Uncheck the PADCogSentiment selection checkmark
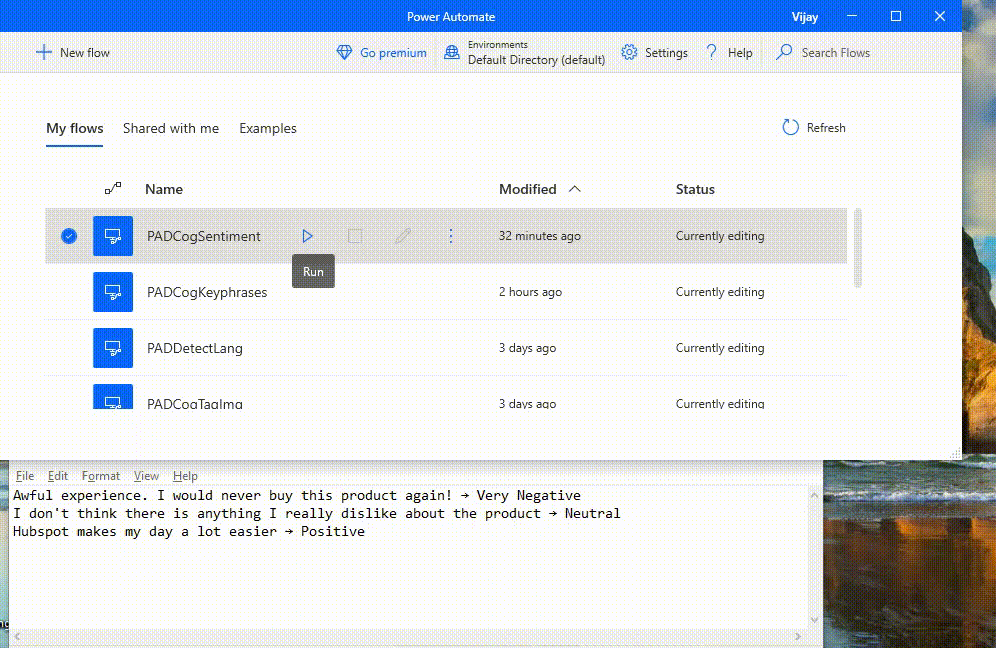The image size is (996, 648). point(69,236)
